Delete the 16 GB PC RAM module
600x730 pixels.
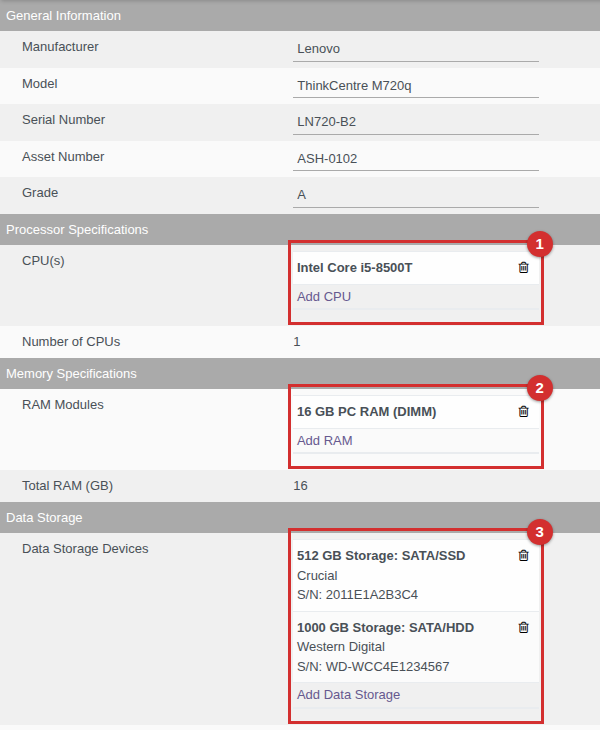pyautogui.click(x=523, y=411)
